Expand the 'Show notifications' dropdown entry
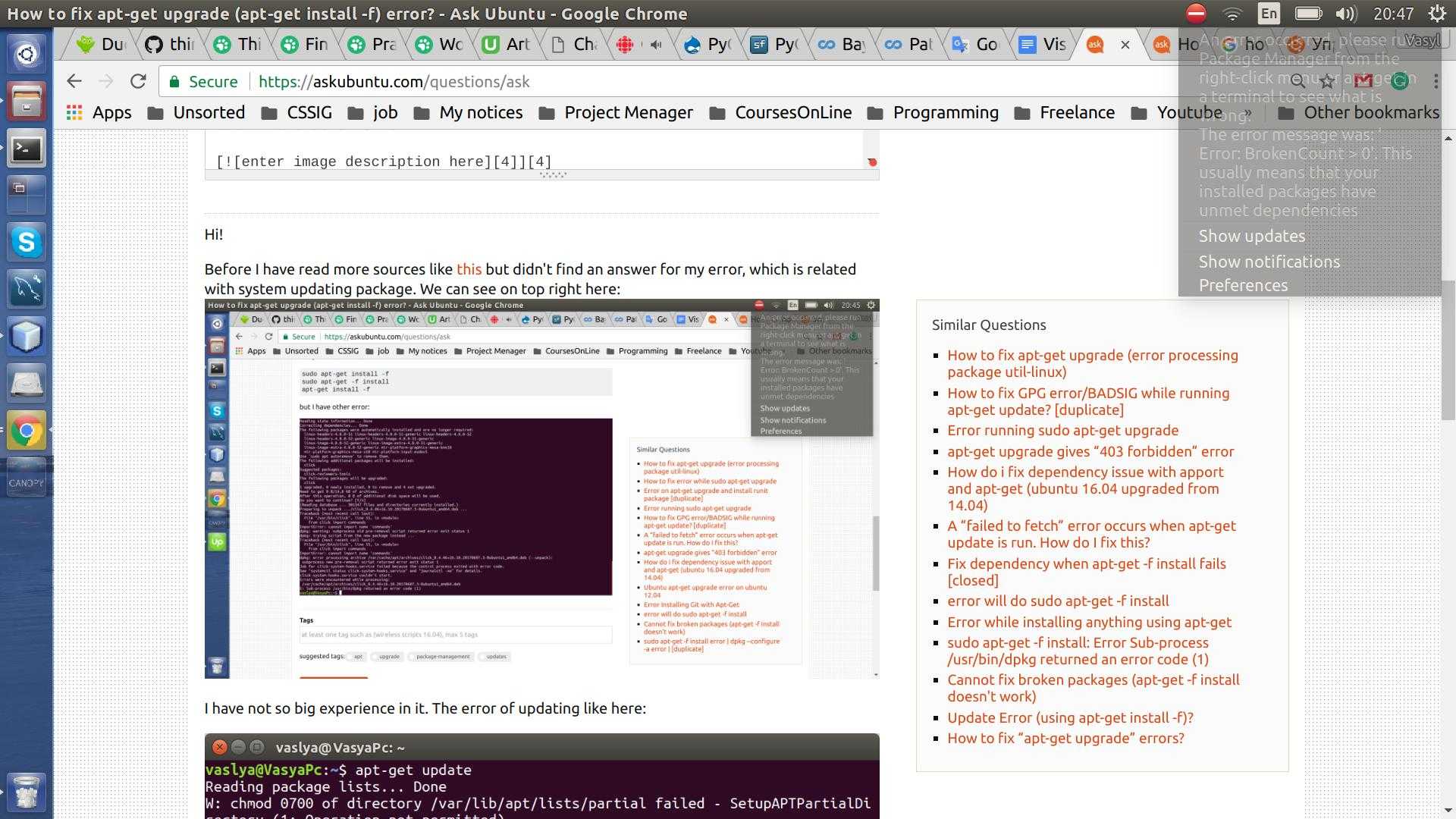 click(x=1269, y=261)
